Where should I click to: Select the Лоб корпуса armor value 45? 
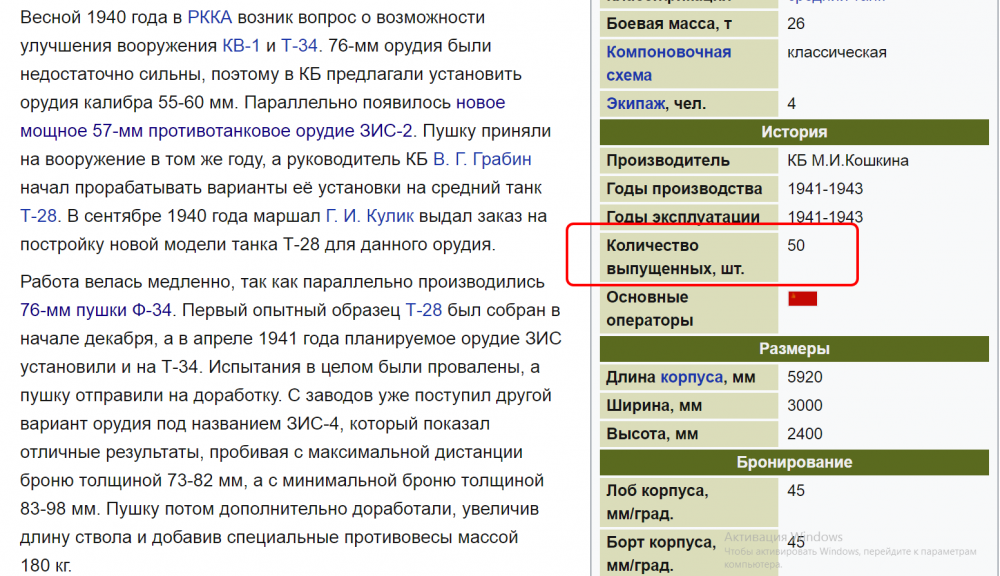pyautogui.click(x=796, y=491)
